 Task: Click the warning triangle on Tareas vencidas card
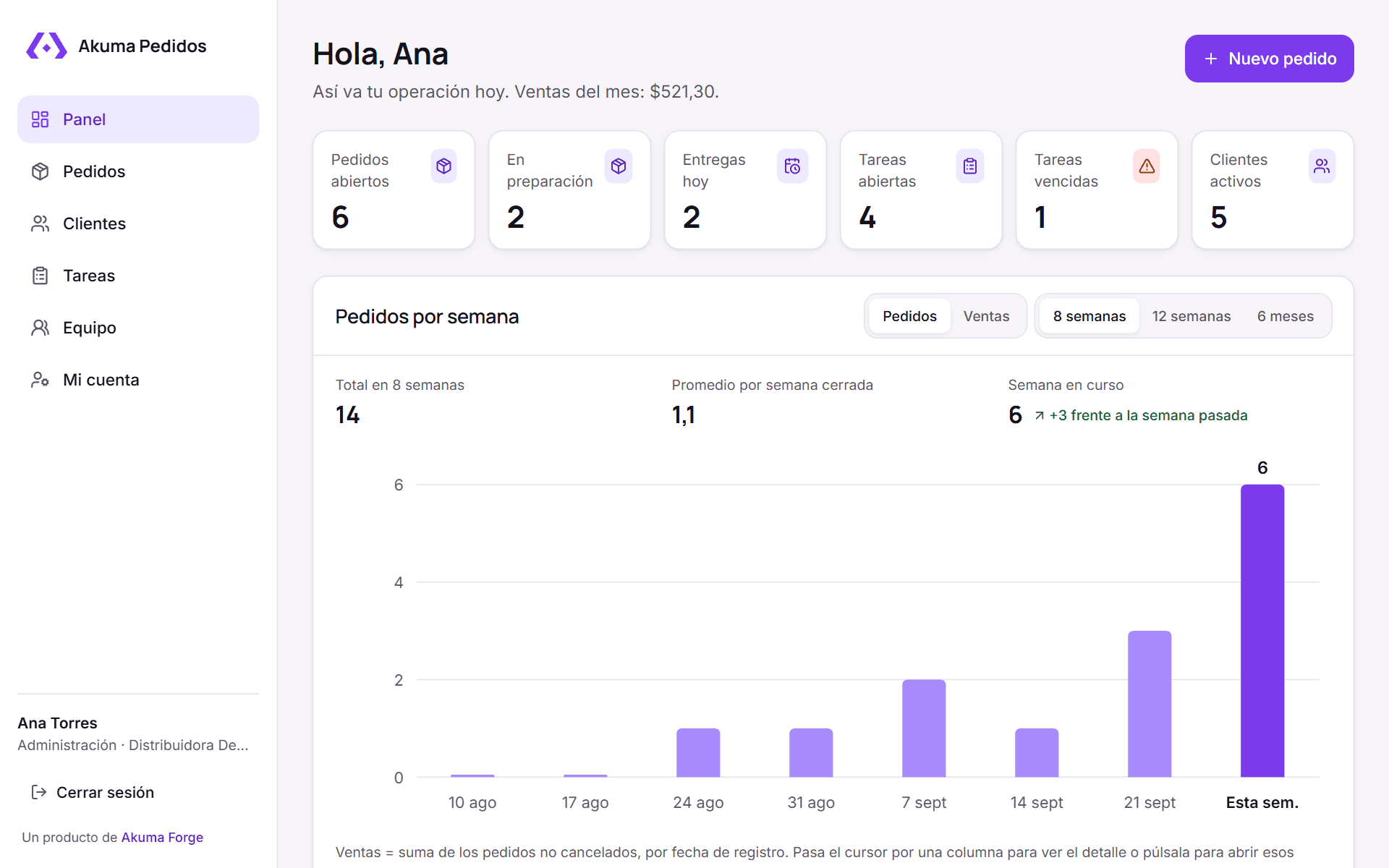click(x=1147, y=166)
